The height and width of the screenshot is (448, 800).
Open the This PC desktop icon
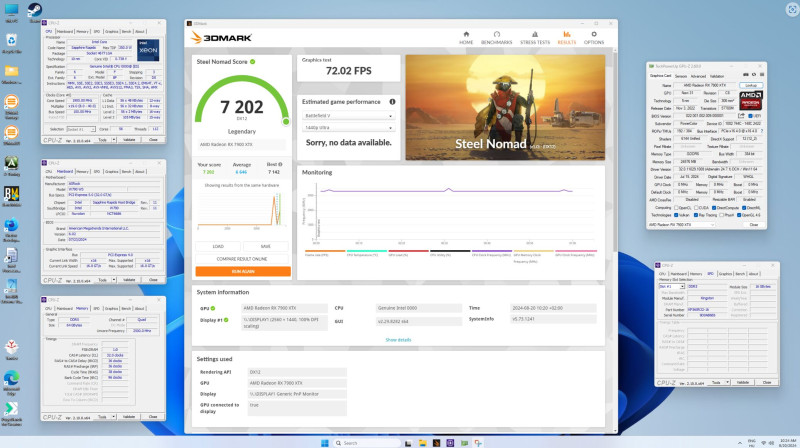tap(11, 10)
